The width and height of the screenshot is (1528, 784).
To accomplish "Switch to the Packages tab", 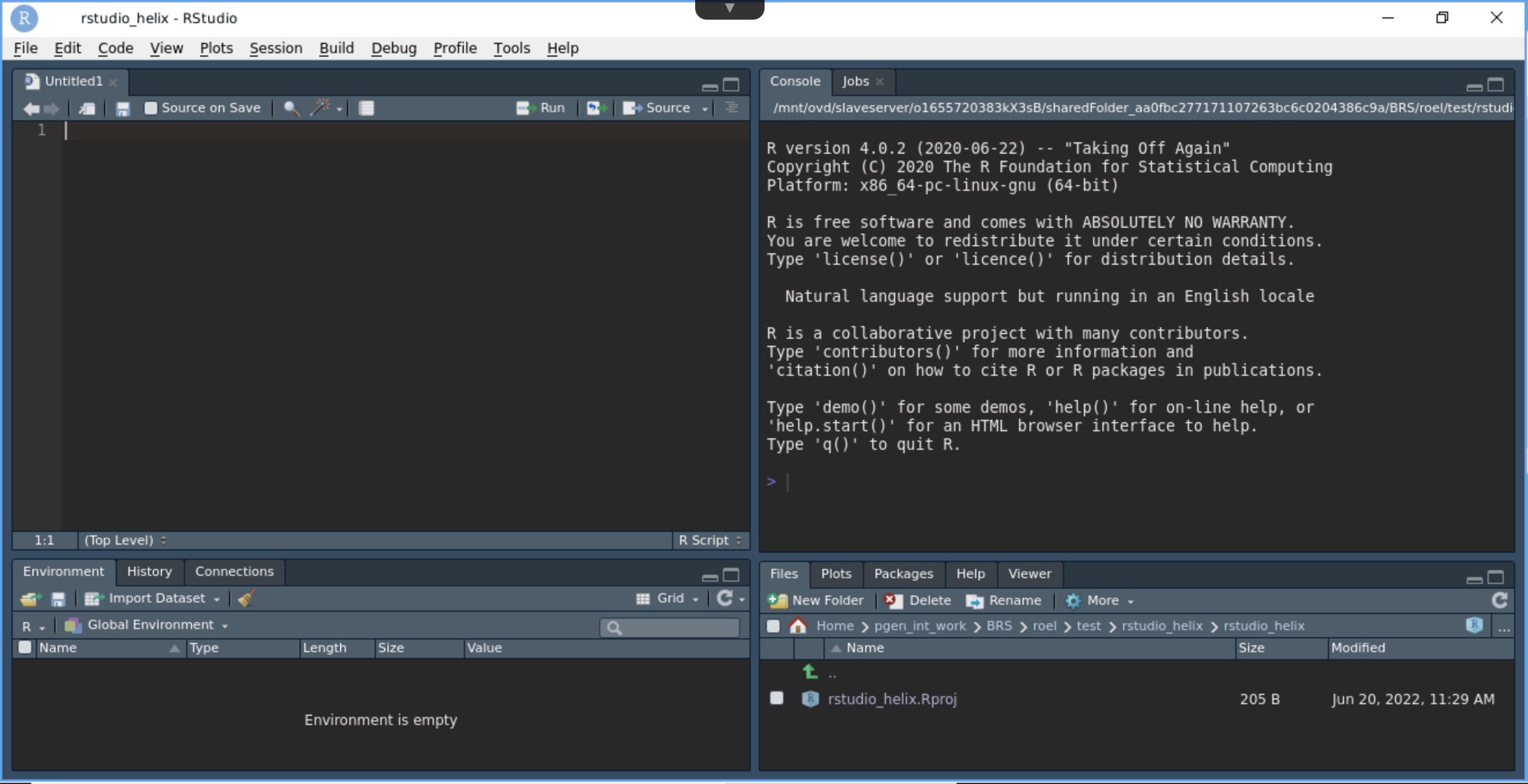I will [x=903, y=574].
